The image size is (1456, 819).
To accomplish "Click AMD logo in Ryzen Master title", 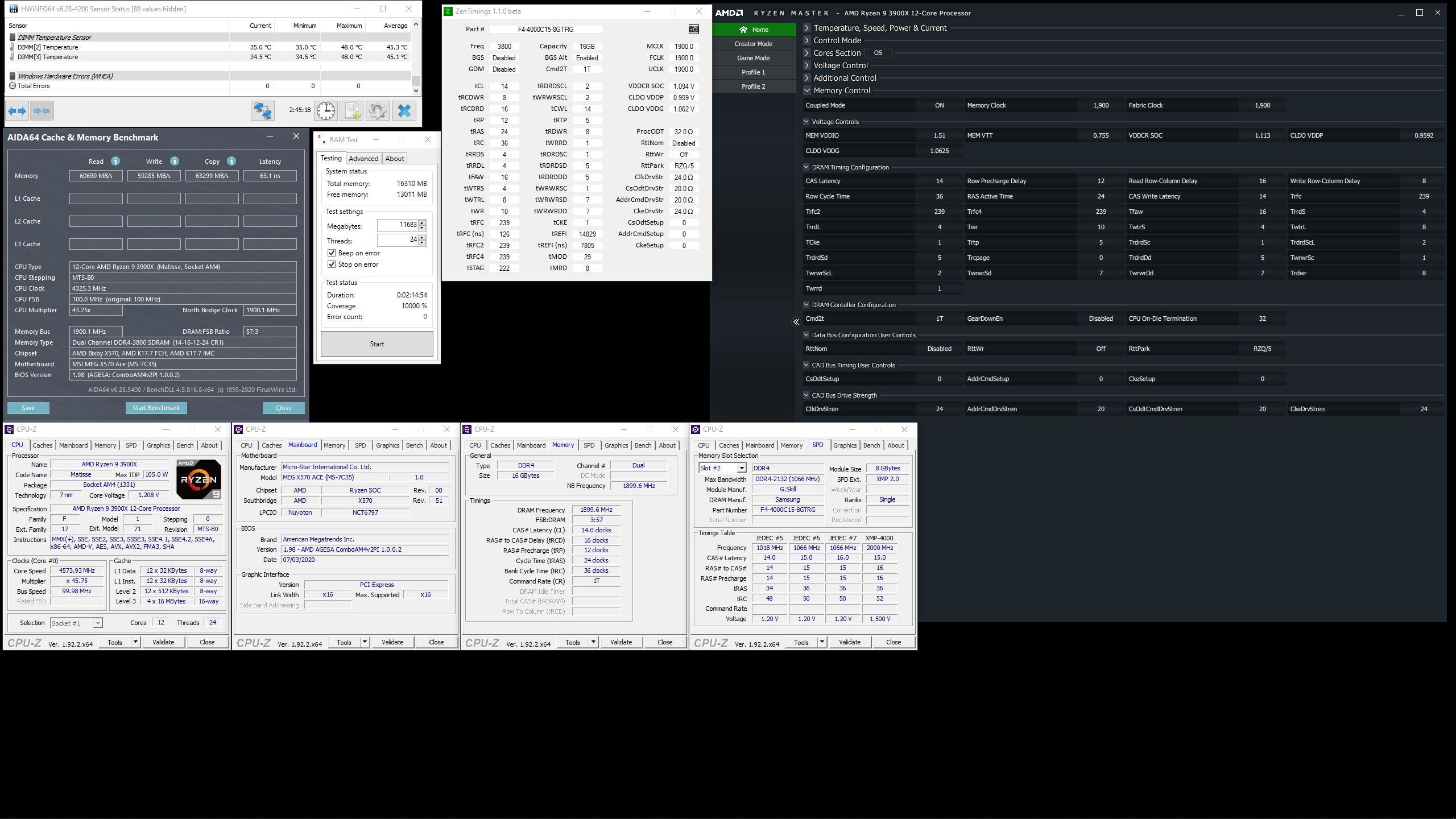I will coord(729,13).
